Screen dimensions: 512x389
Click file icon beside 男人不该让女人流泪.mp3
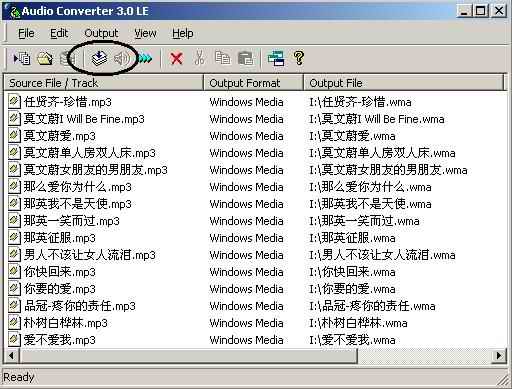14,255
